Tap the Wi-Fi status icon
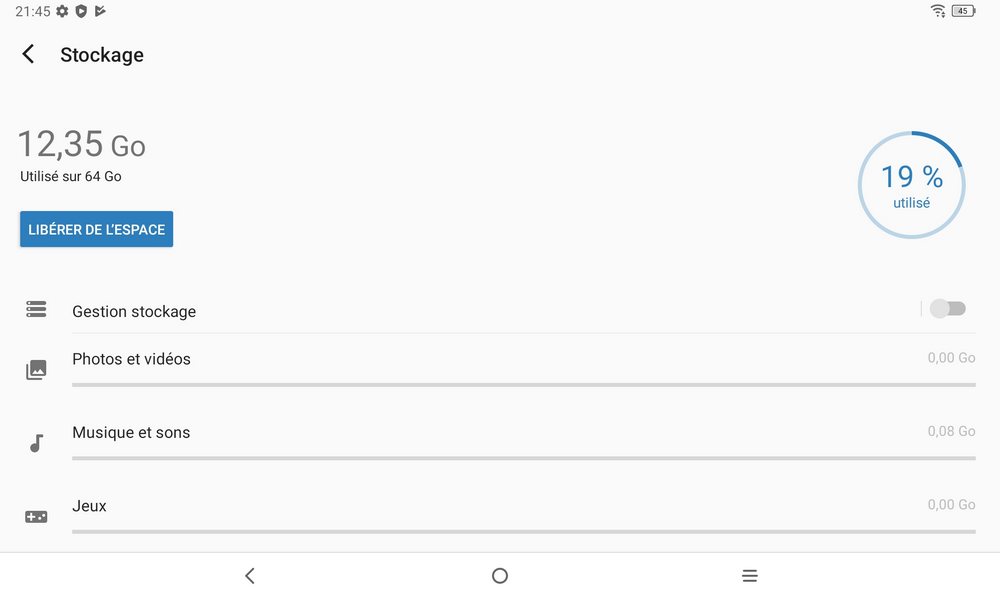The height and width of the screenshot is (600, 1000). click(x=937, y=11)
